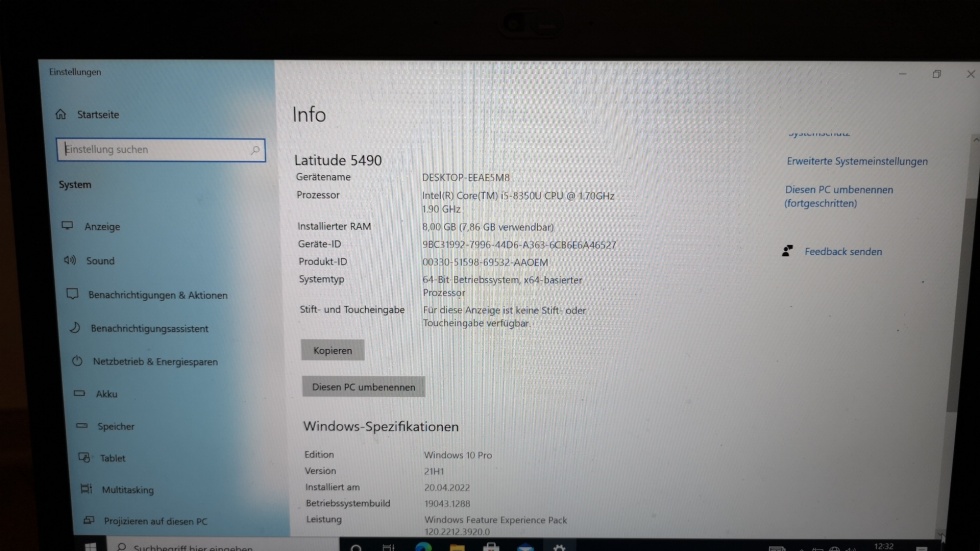Screen dimensions: 980x551
Task: Select the Anzeige monitor icon
Action: tap(67, 226)
